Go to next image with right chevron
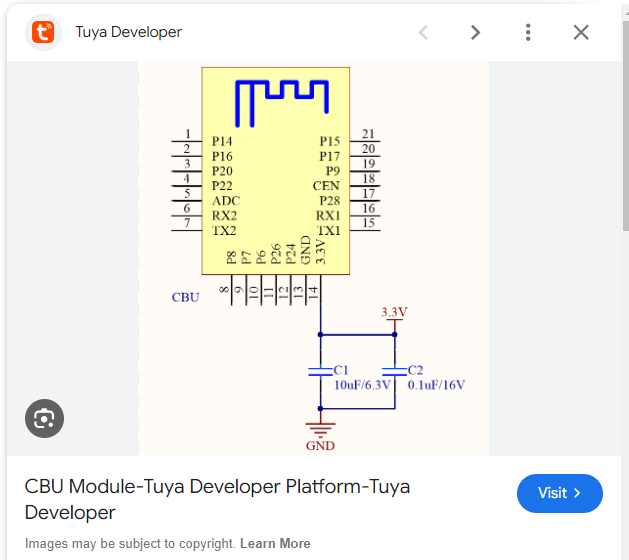Screen dimensions: 629x560 coord(475,32)
